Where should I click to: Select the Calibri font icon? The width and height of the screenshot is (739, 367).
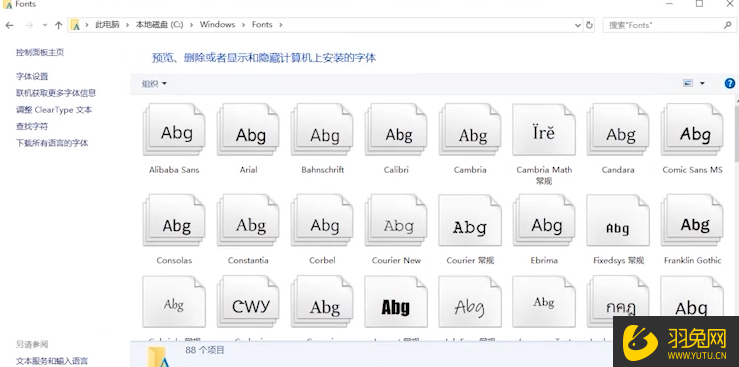click(396, 130)
